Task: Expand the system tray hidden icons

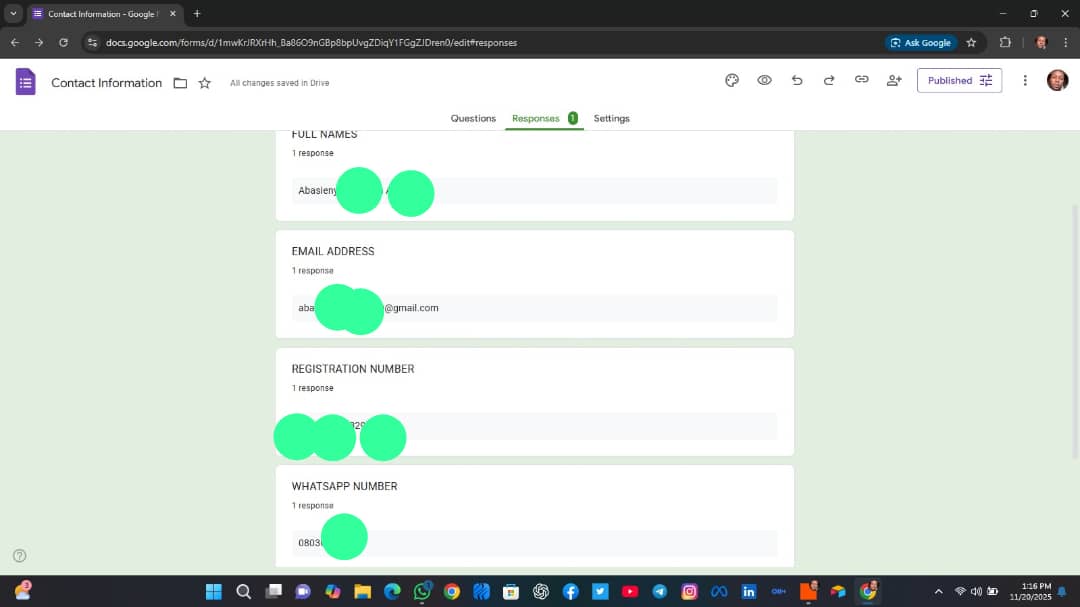Action: [938, 591]
